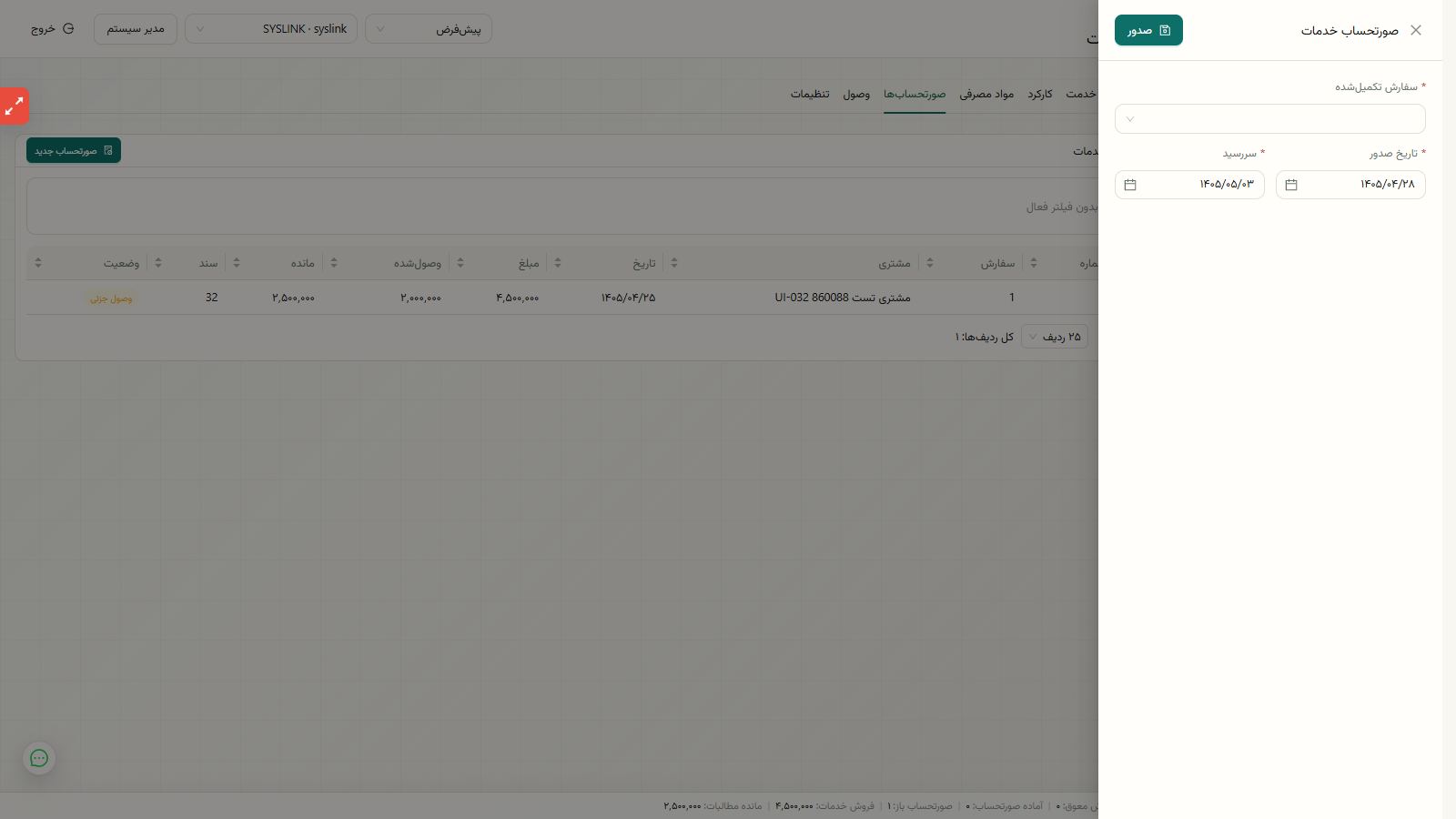Image resolution: width=1456 pixels, height=819 pixels.
Task: Click the red expand fullscreen icon
Action: coord(15,106)
